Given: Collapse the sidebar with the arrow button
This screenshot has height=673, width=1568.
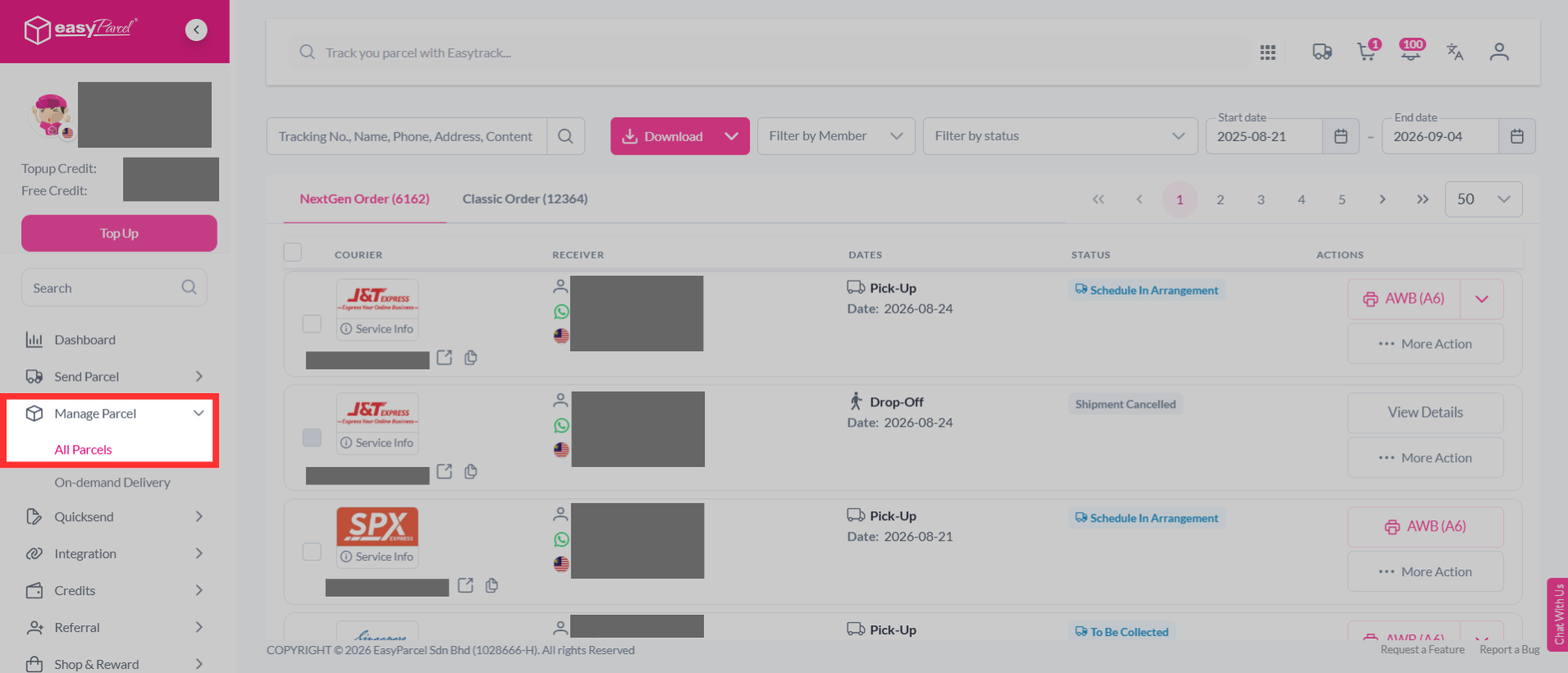Looking at the screenshot, I should click(x=196, y=30).
